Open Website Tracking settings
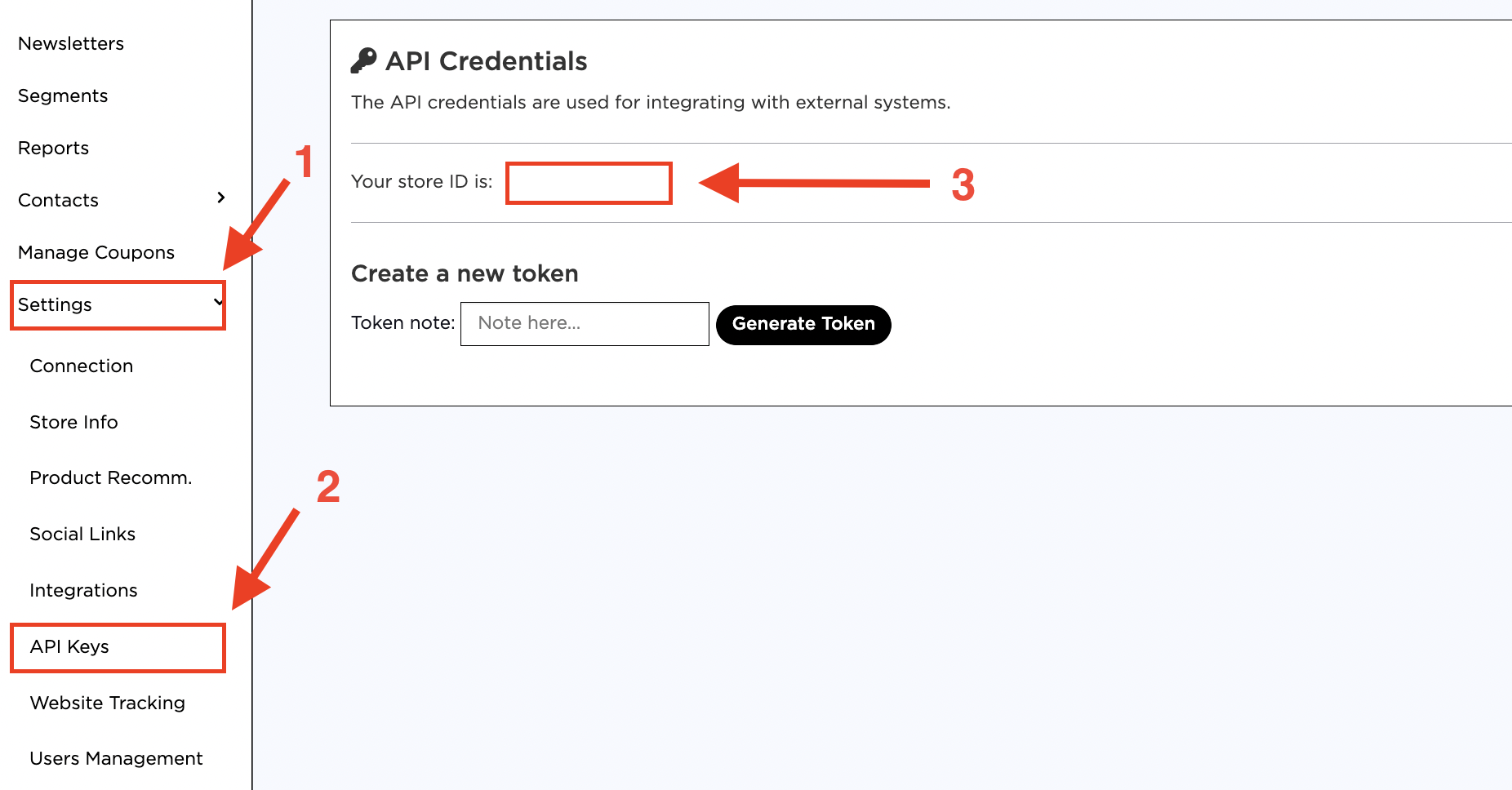This screenshot has height=790, width=1512. coord(108,703)
